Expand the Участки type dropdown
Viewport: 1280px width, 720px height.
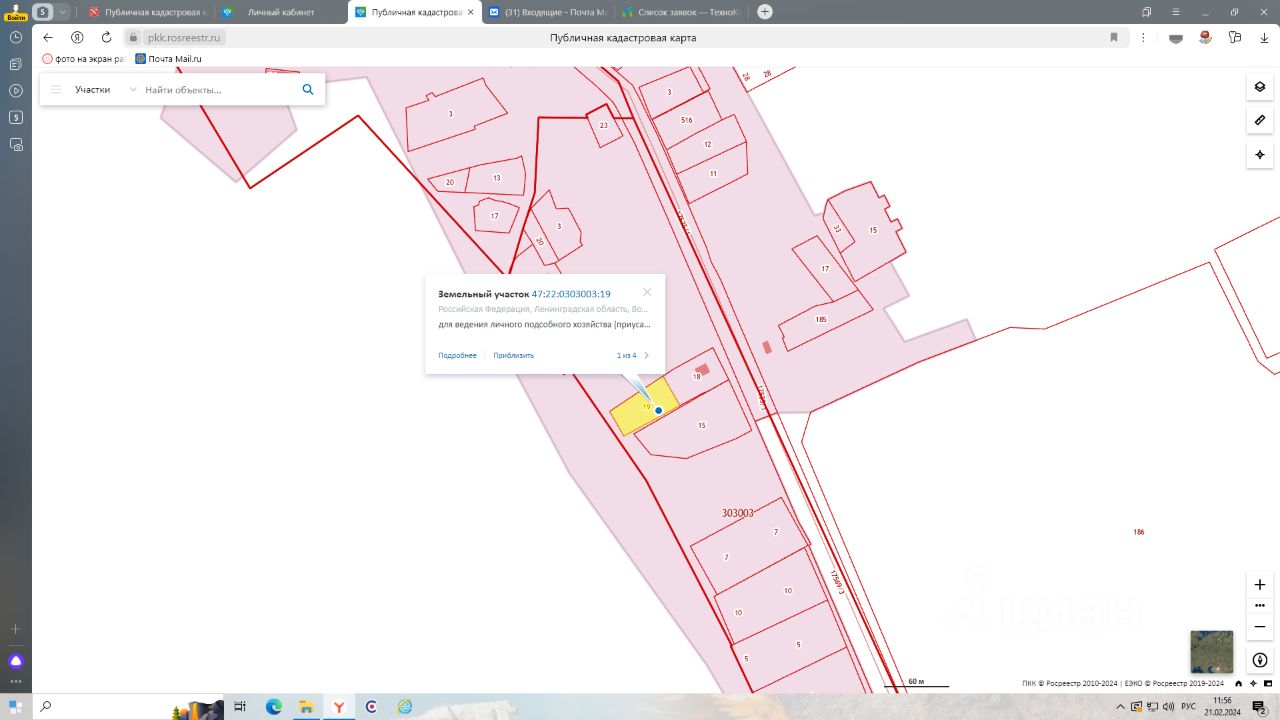click(133, 89)
